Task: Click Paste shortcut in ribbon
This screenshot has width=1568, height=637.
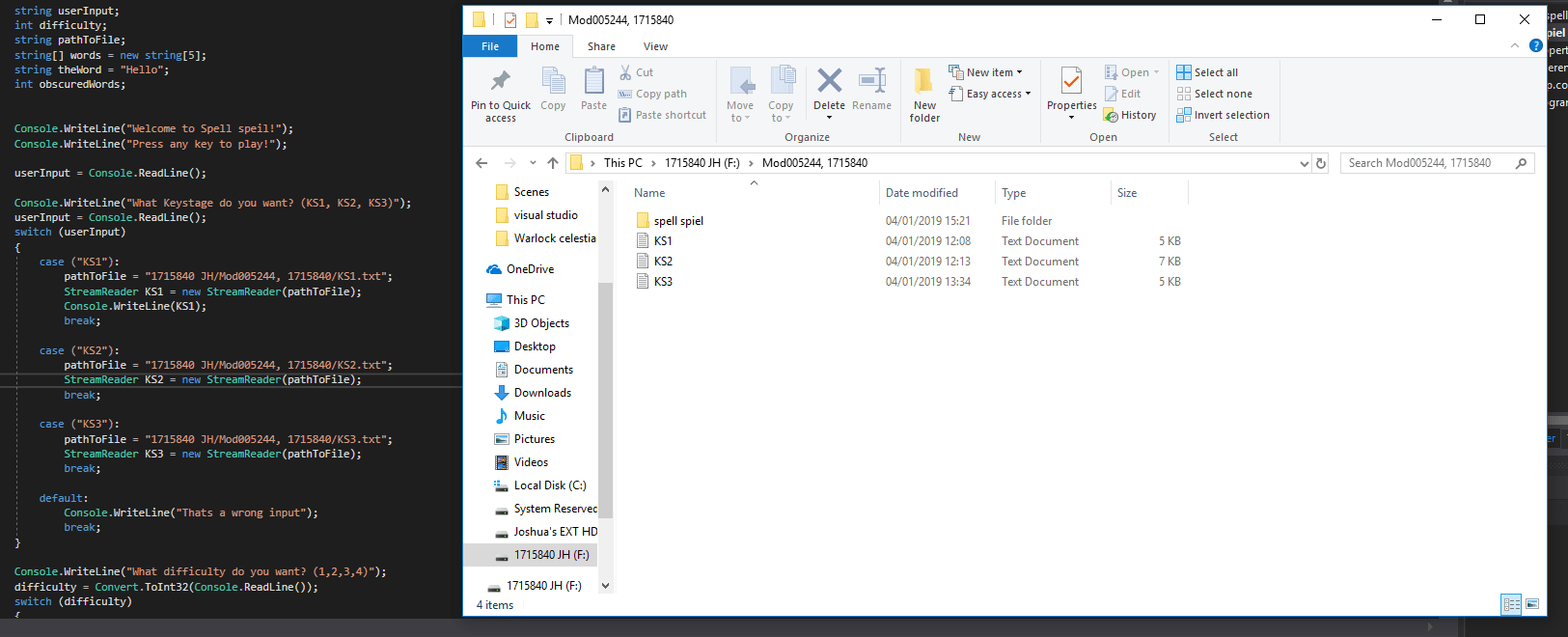Action: click(x=663, y=115)
